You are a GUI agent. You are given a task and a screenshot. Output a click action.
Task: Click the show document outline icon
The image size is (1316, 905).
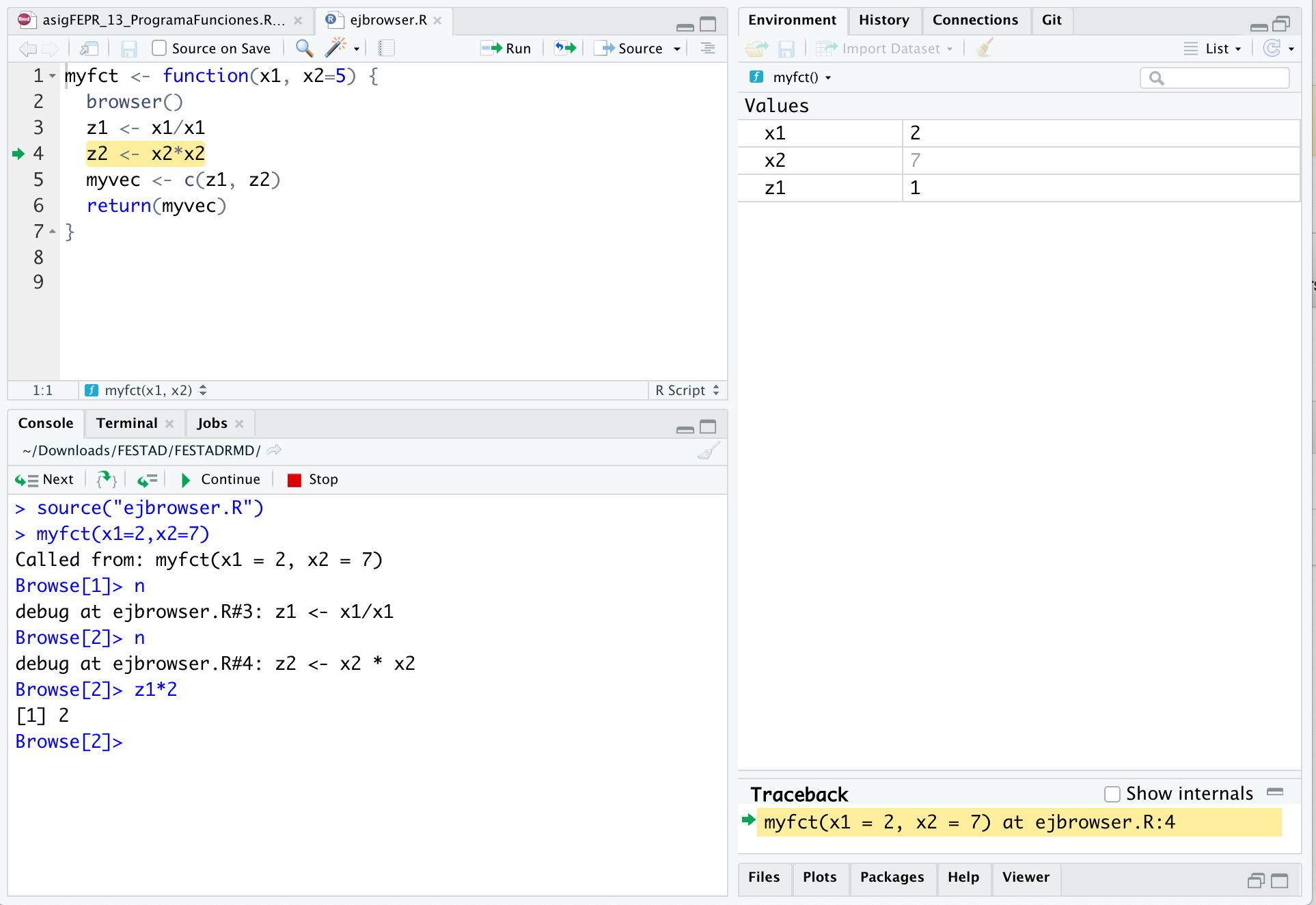tap(707, 48)
